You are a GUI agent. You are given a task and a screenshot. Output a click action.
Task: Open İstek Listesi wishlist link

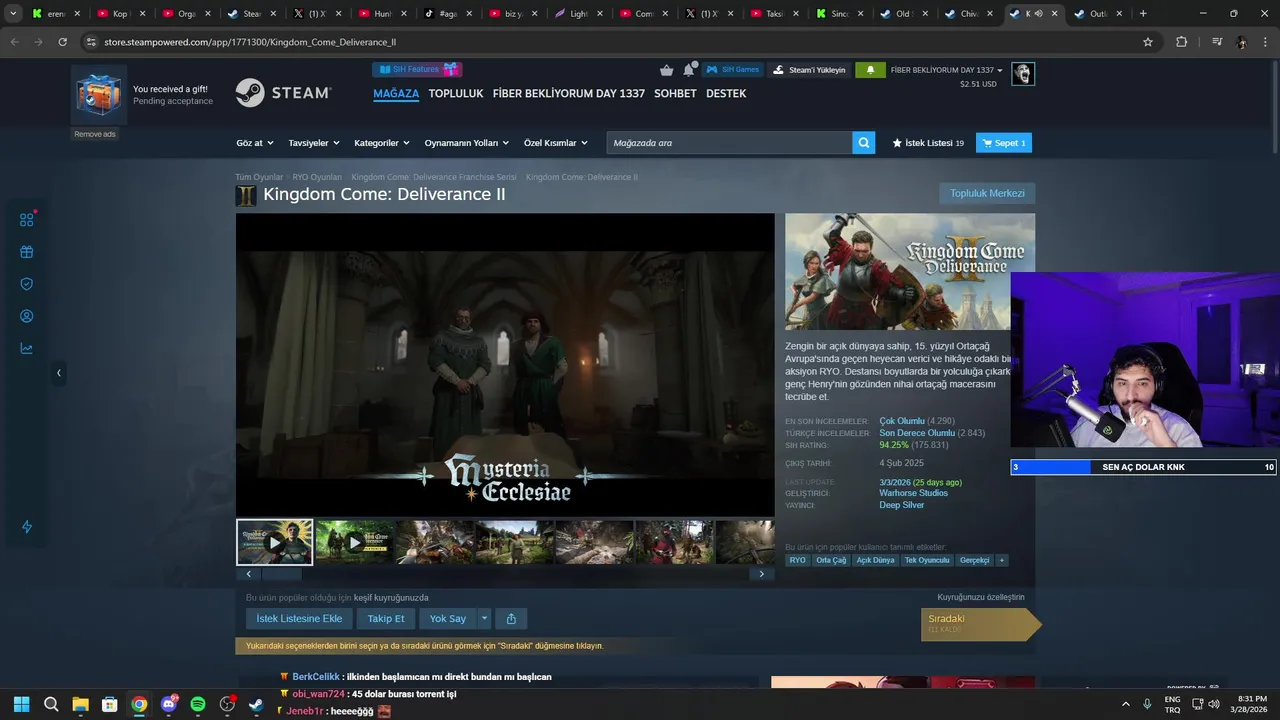tap(928, 143)
